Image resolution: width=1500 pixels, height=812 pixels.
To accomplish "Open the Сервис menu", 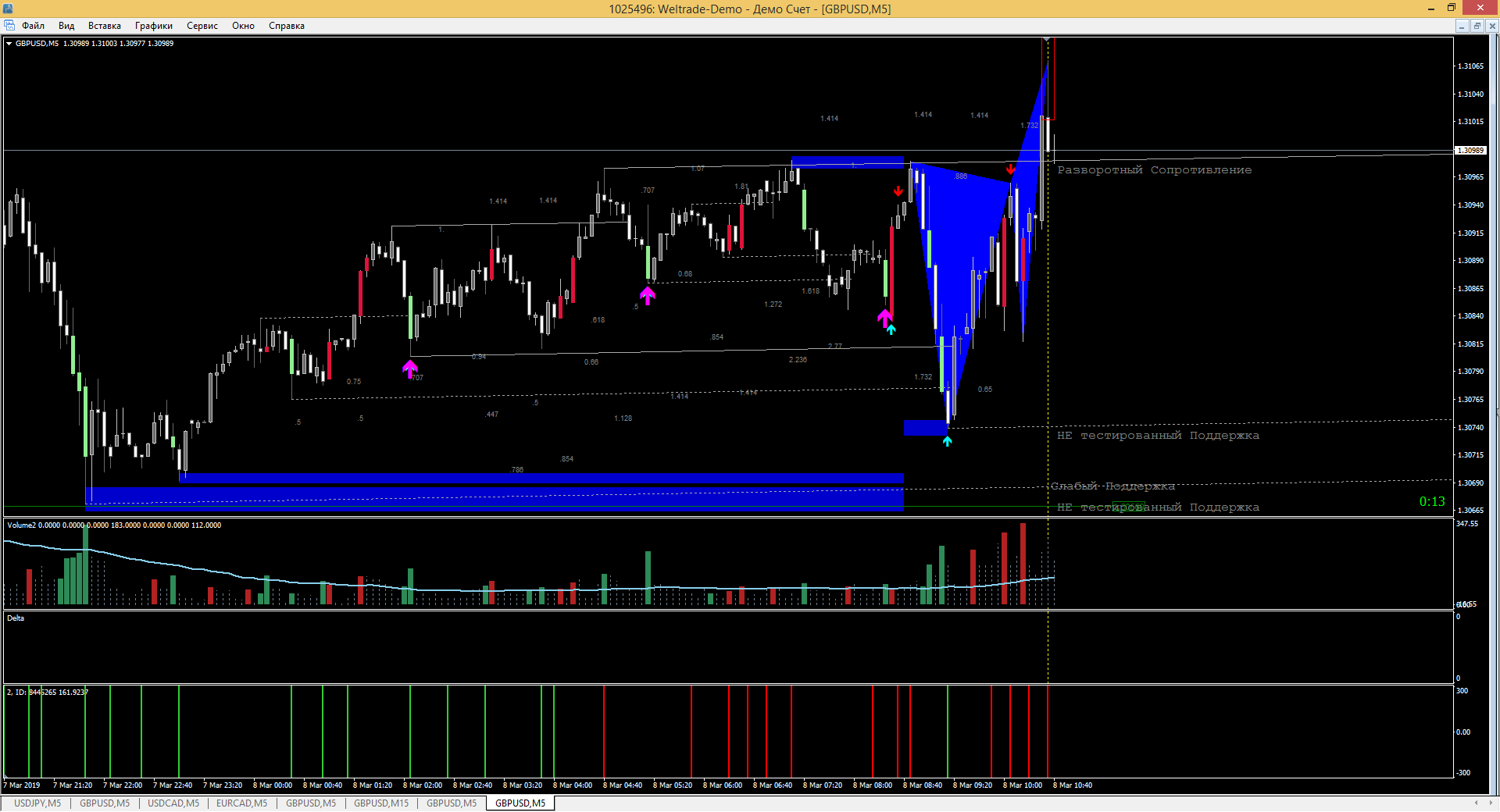I will pyautogui.click(x=202, y=26).
